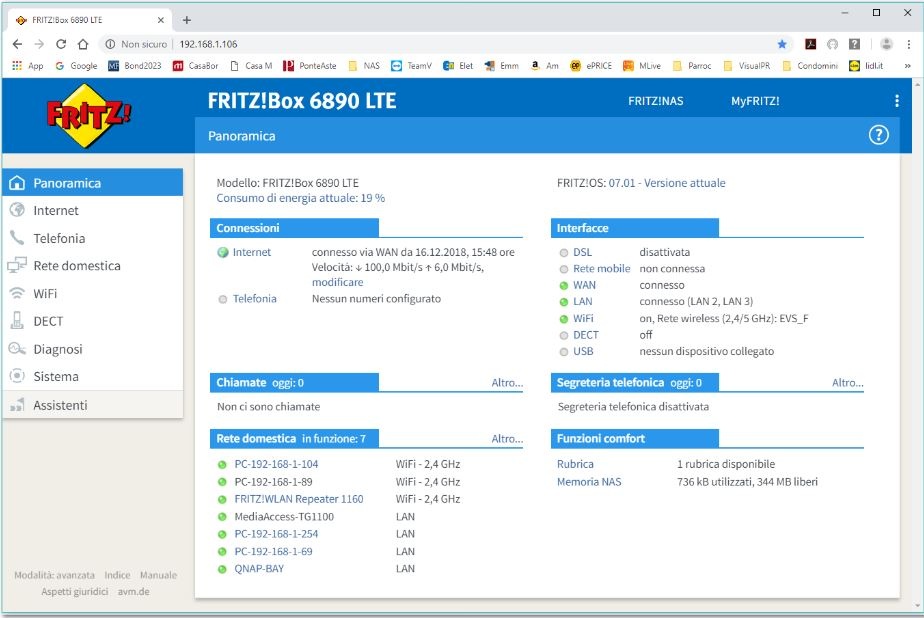This screenshot has height=618, width=924.
Task: Open DECT section in sidebar
Action: click(x=48, y=321)
